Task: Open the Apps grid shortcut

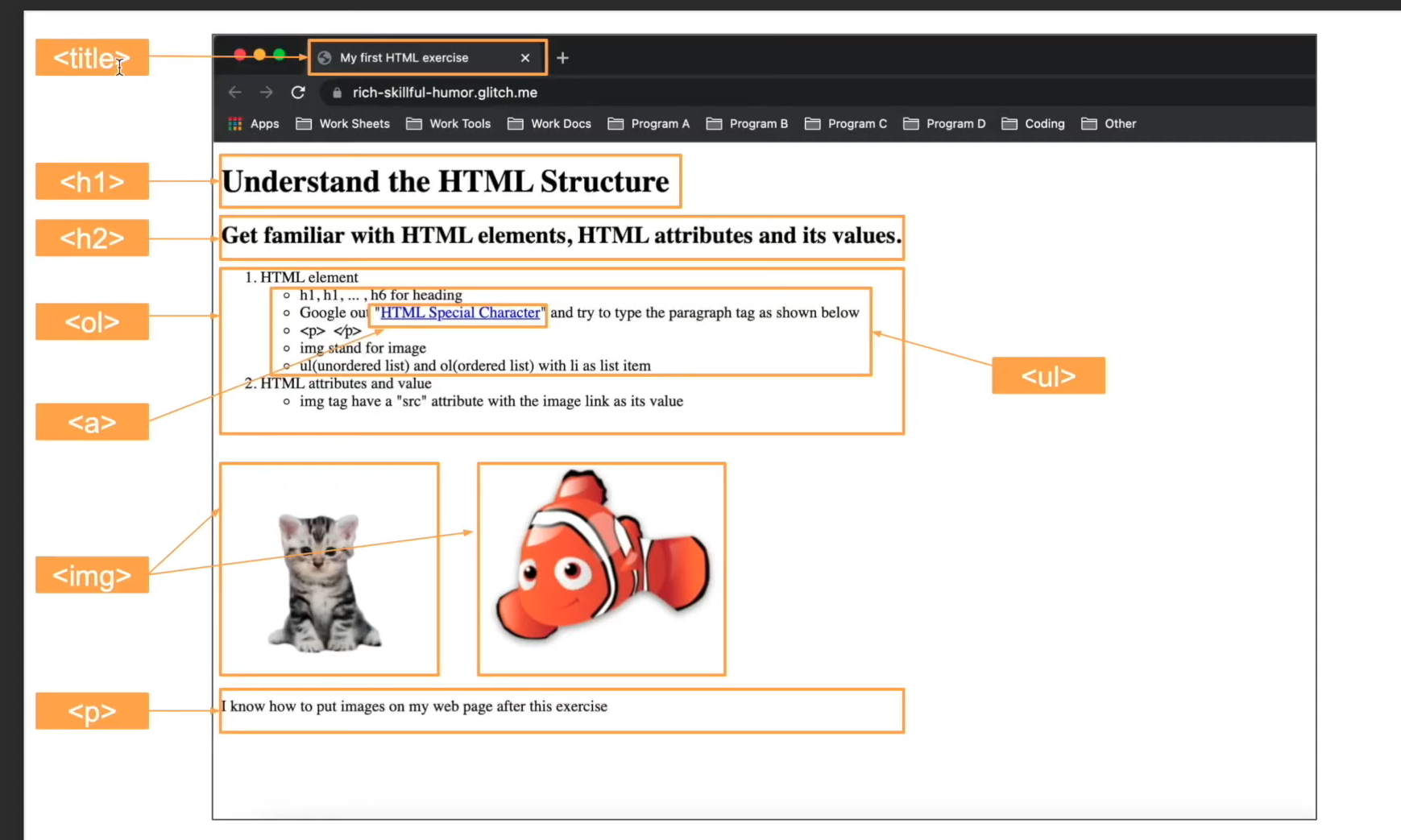Action: click(253, 124)
